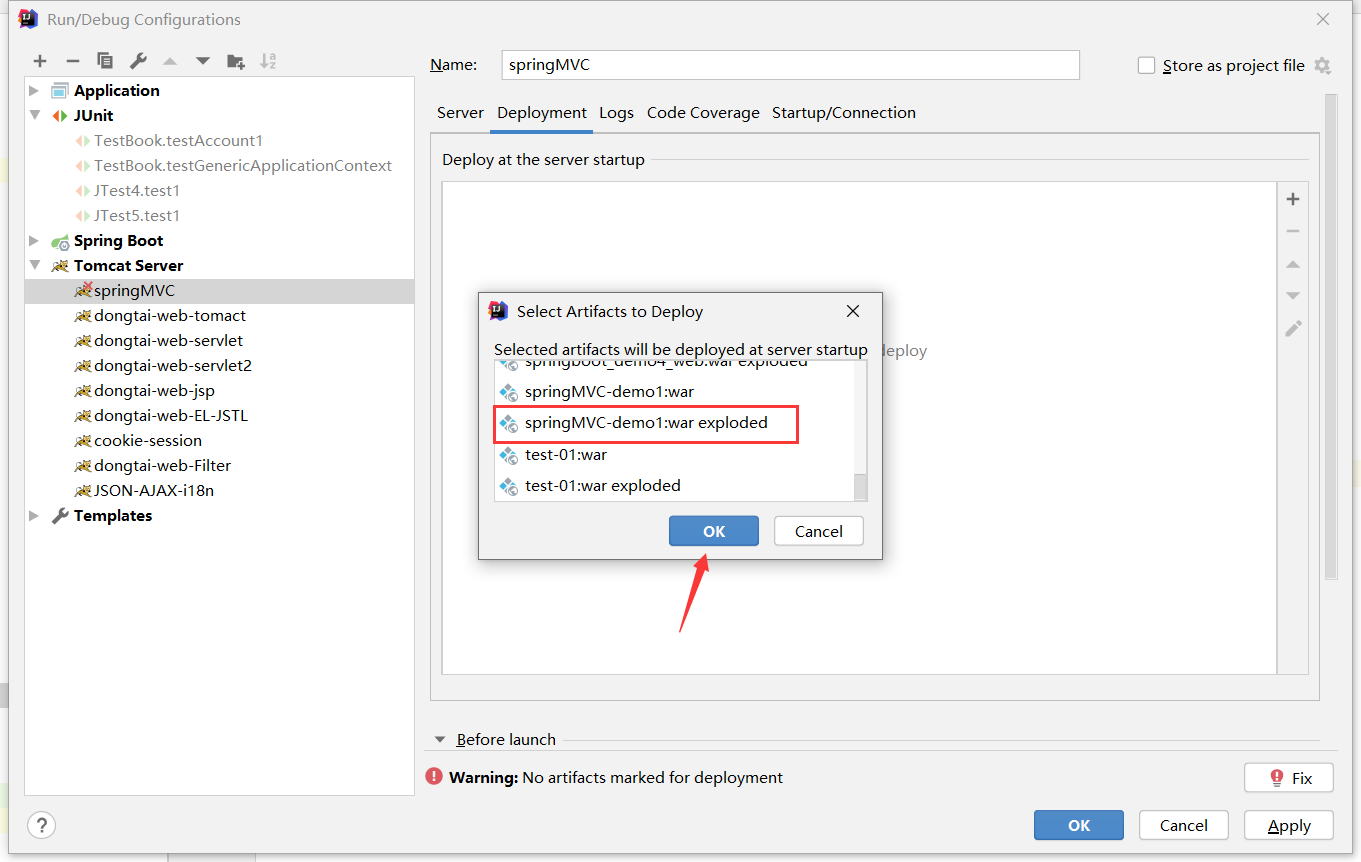This screenshot has height=862, width=1361.
Task: Move configuration down in left toolbar
Action: pyautogui.click(x=203, y=61)
